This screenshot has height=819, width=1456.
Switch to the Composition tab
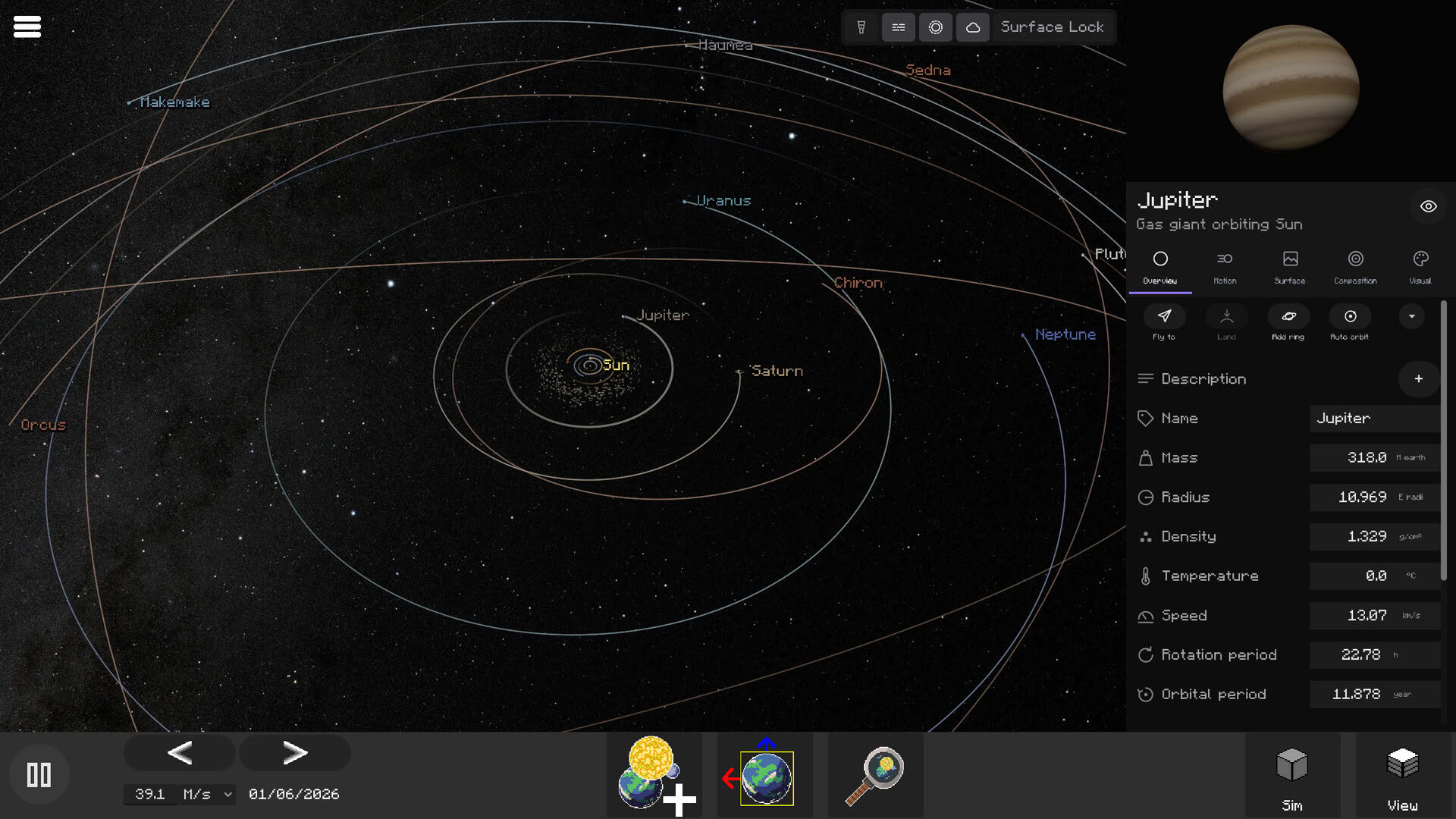[1355, 268]
